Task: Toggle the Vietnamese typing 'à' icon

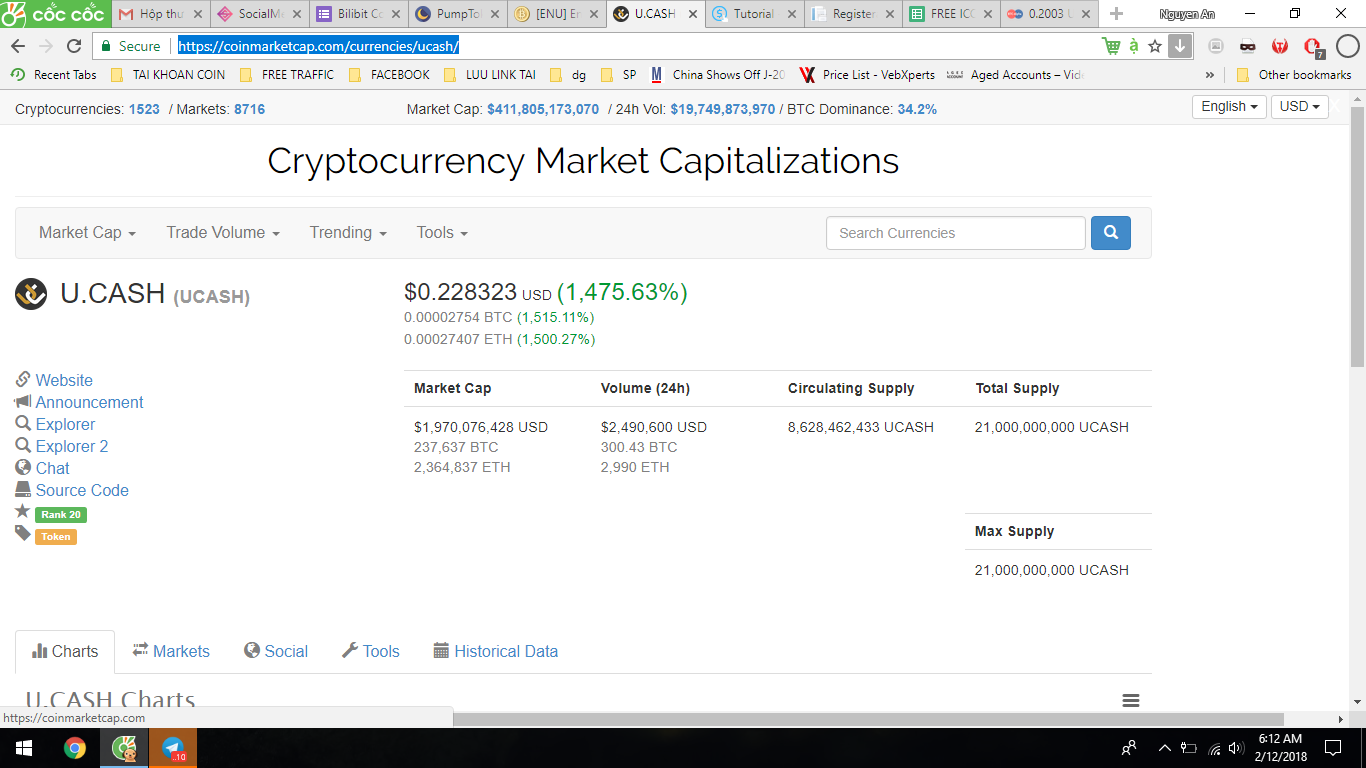Action: 1134,46
